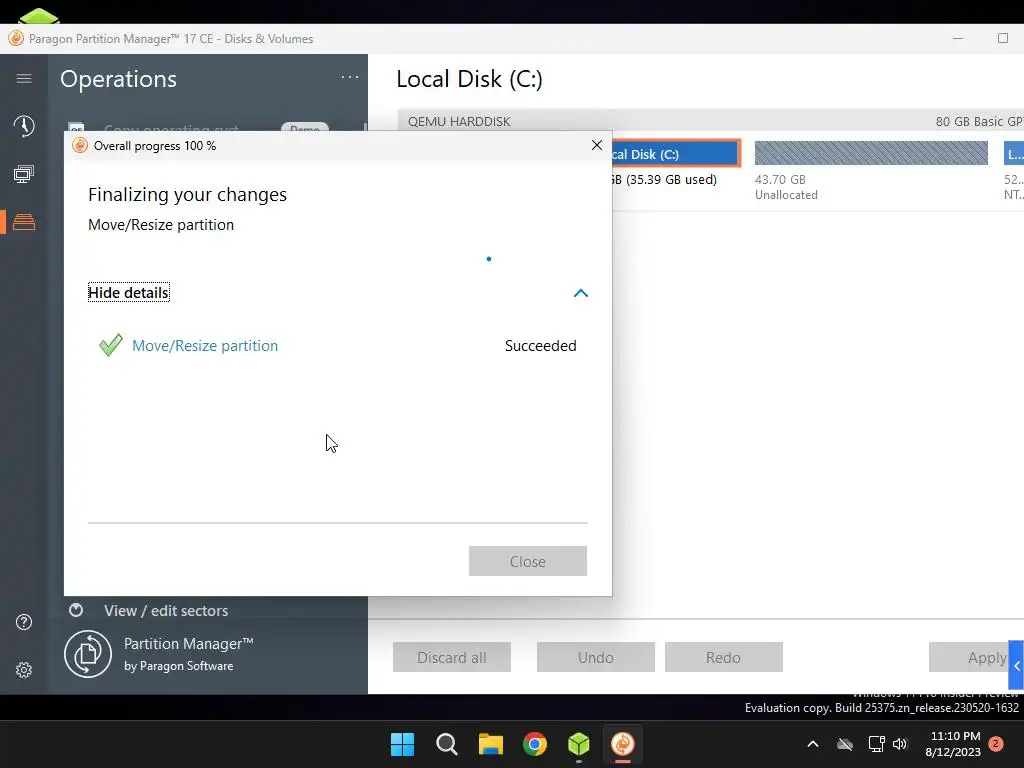This screenshot has height=768, width=1024.
Task: Click the volume speaker tray icon
Action: point(900,744)
